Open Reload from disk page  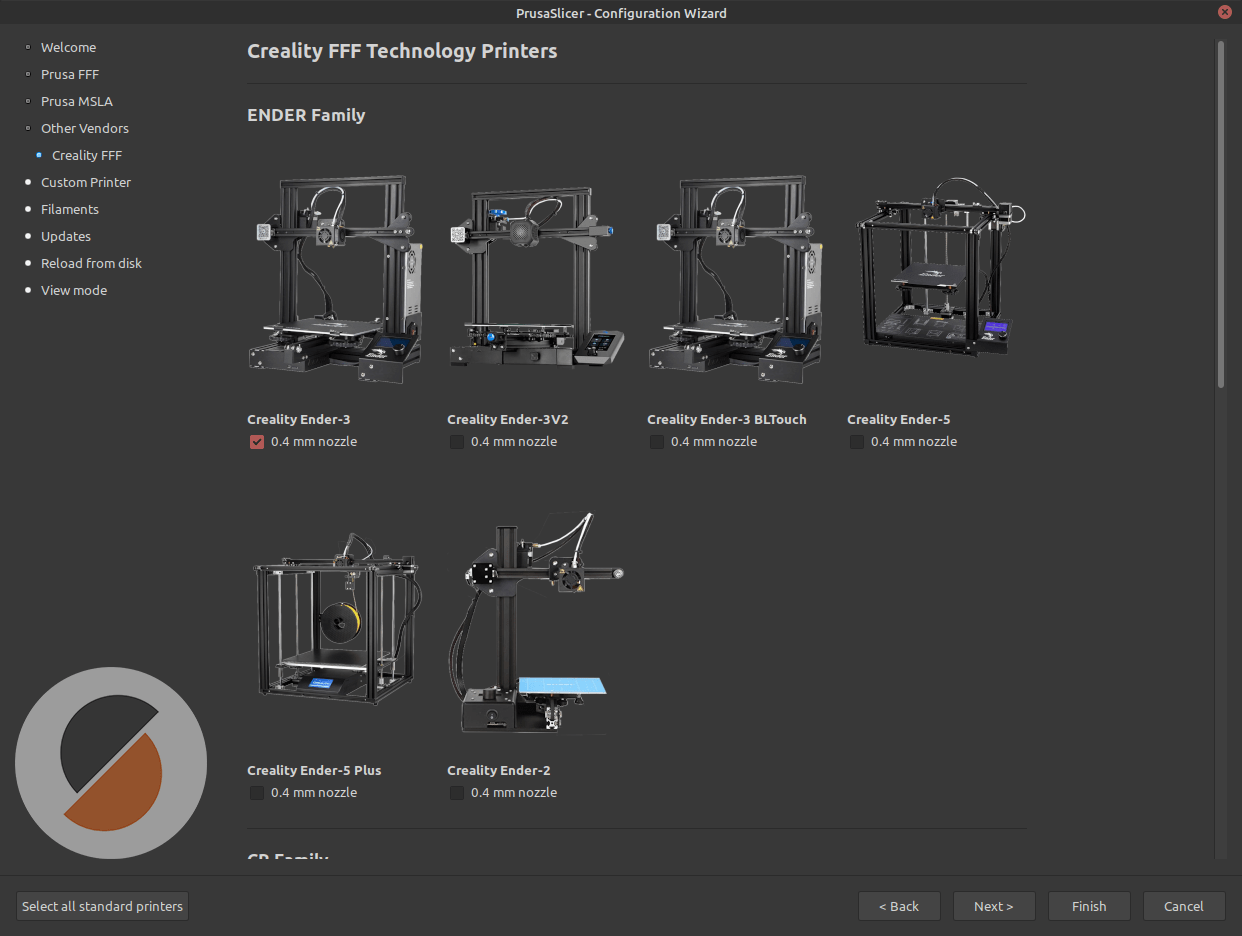pyautogui.click(x=91, y=263)
